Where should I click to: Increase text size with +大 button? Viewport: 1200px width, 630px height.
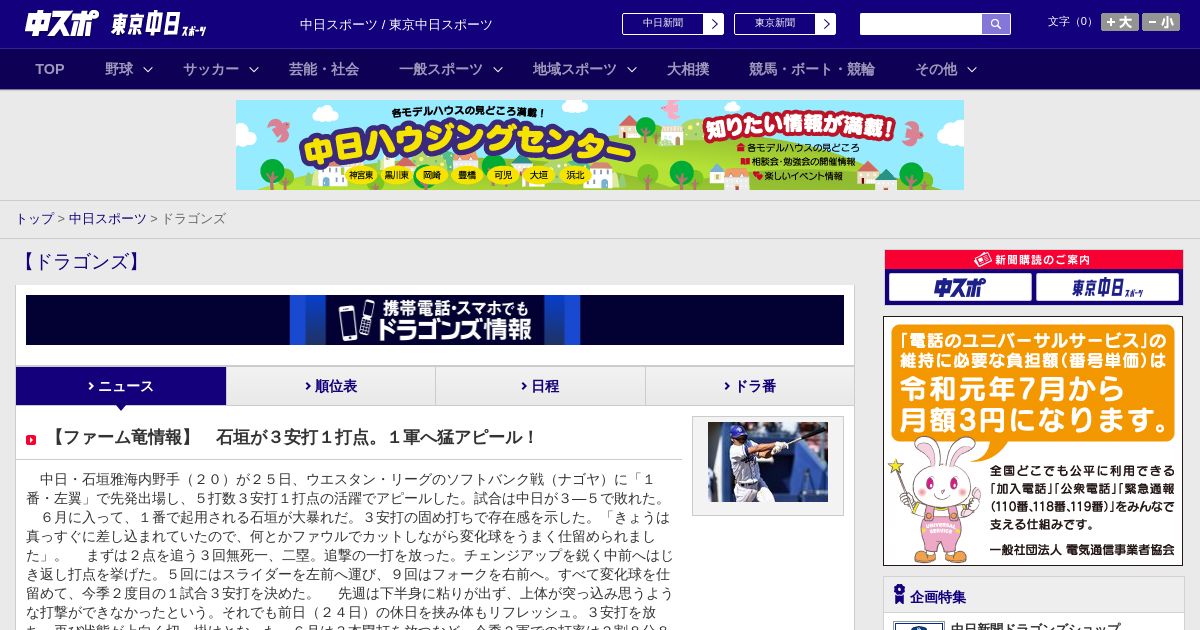pos(1120,22)
